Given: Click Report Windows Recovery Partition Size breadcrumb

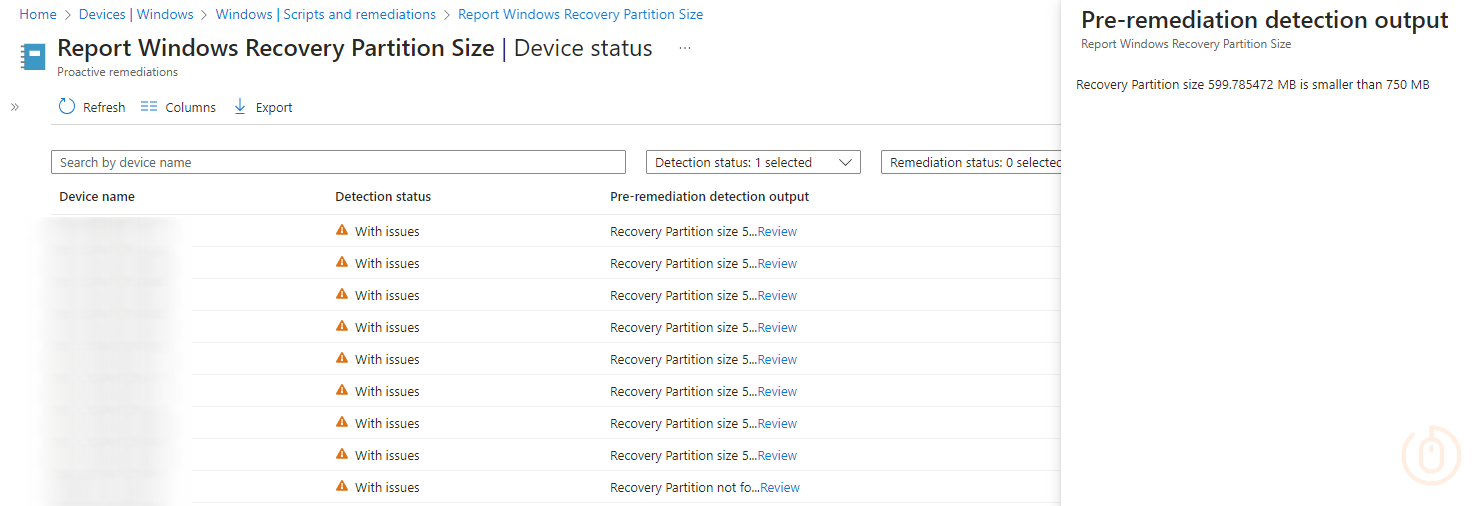Looking at the screenshot, I should [580, 14].
